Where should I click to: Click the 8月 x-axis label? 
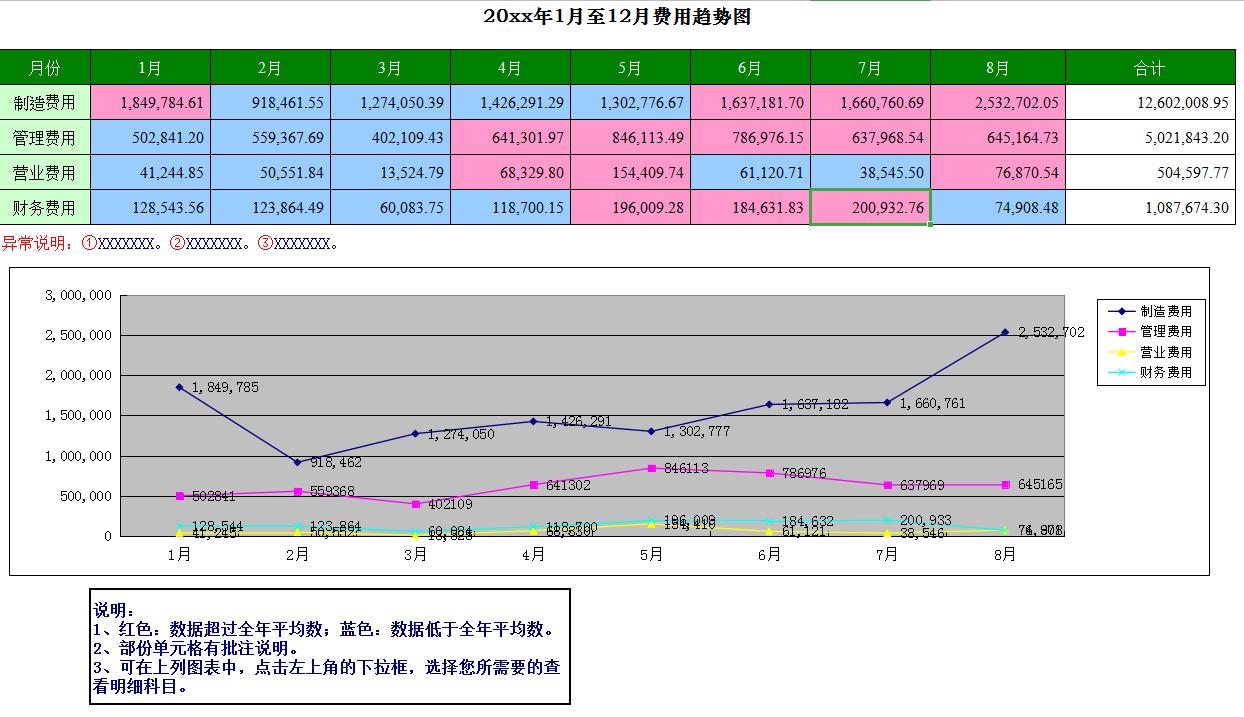(x=1002, y=552)
